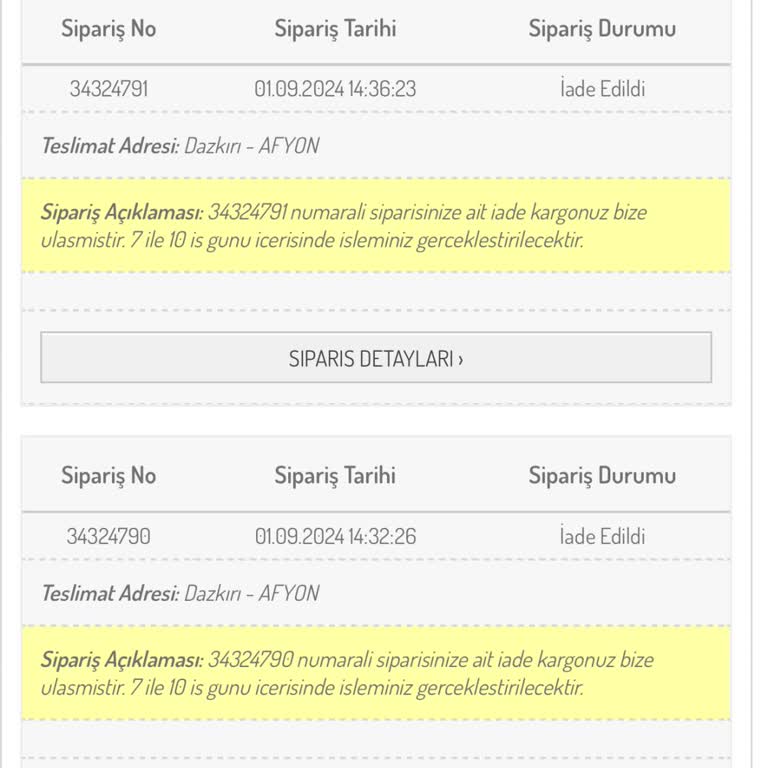
Task: Click Sipariş Açıklaması label in top yellow note
Action: [x=122, y=212]
